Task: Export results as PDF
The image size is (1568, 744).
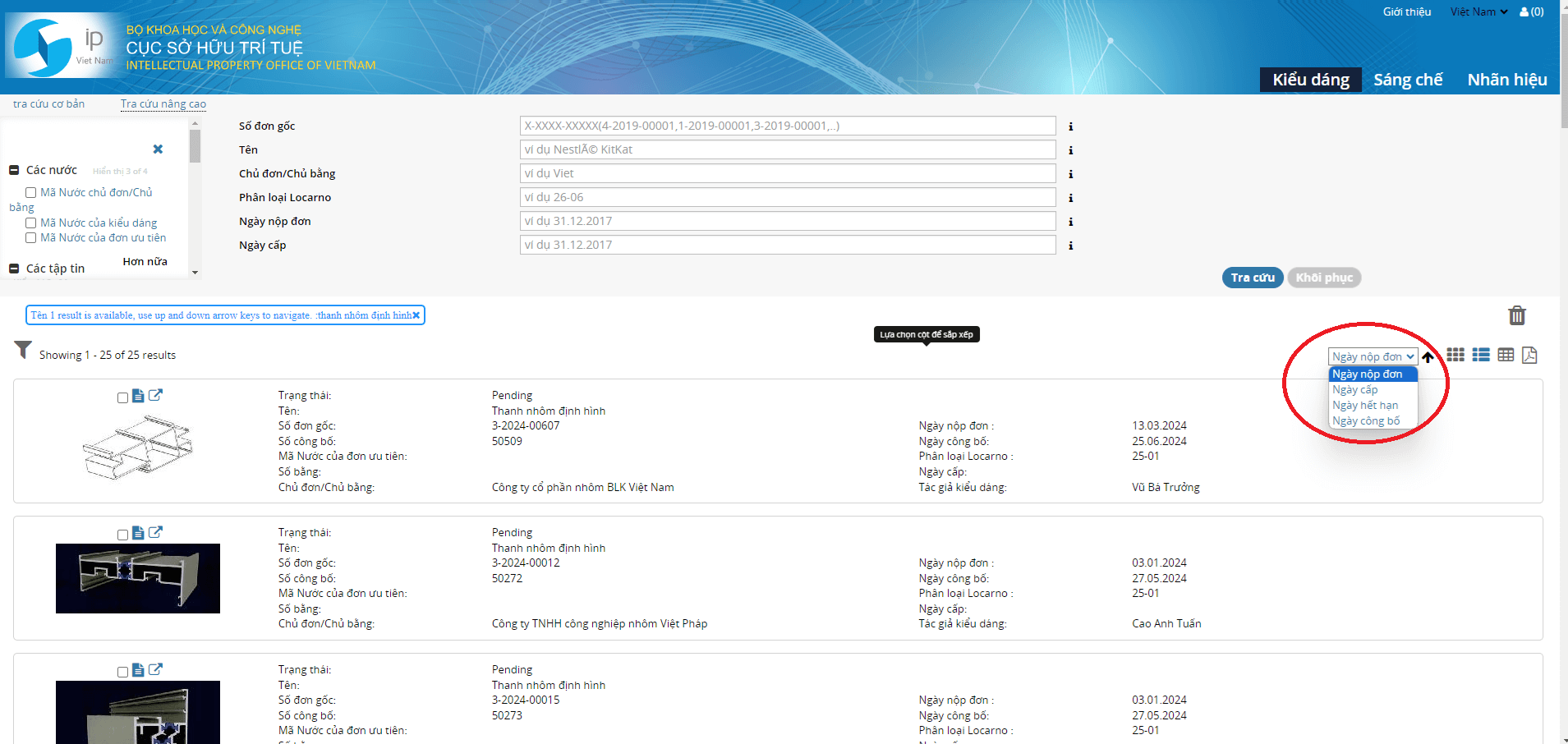Action: [x=1529, y=355]
